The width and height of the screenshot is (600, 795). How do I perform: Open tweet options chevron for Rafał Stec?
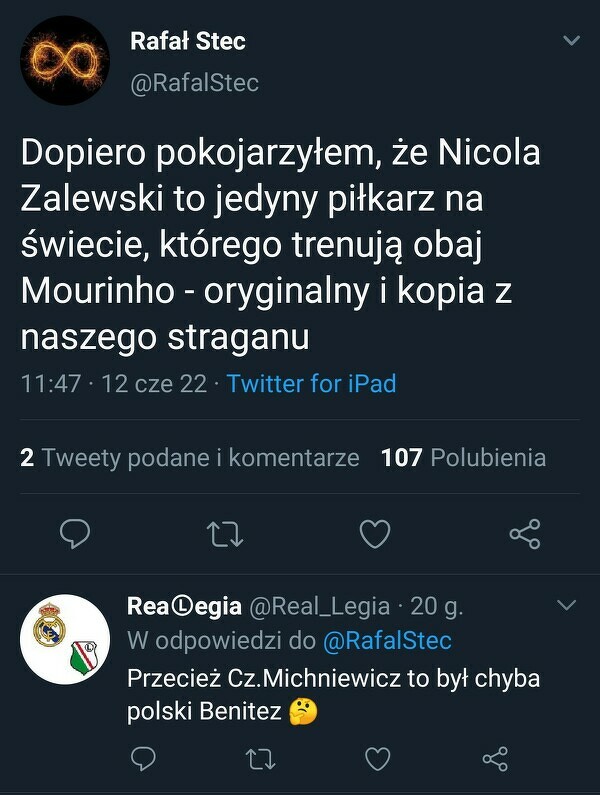click(571, 41)
